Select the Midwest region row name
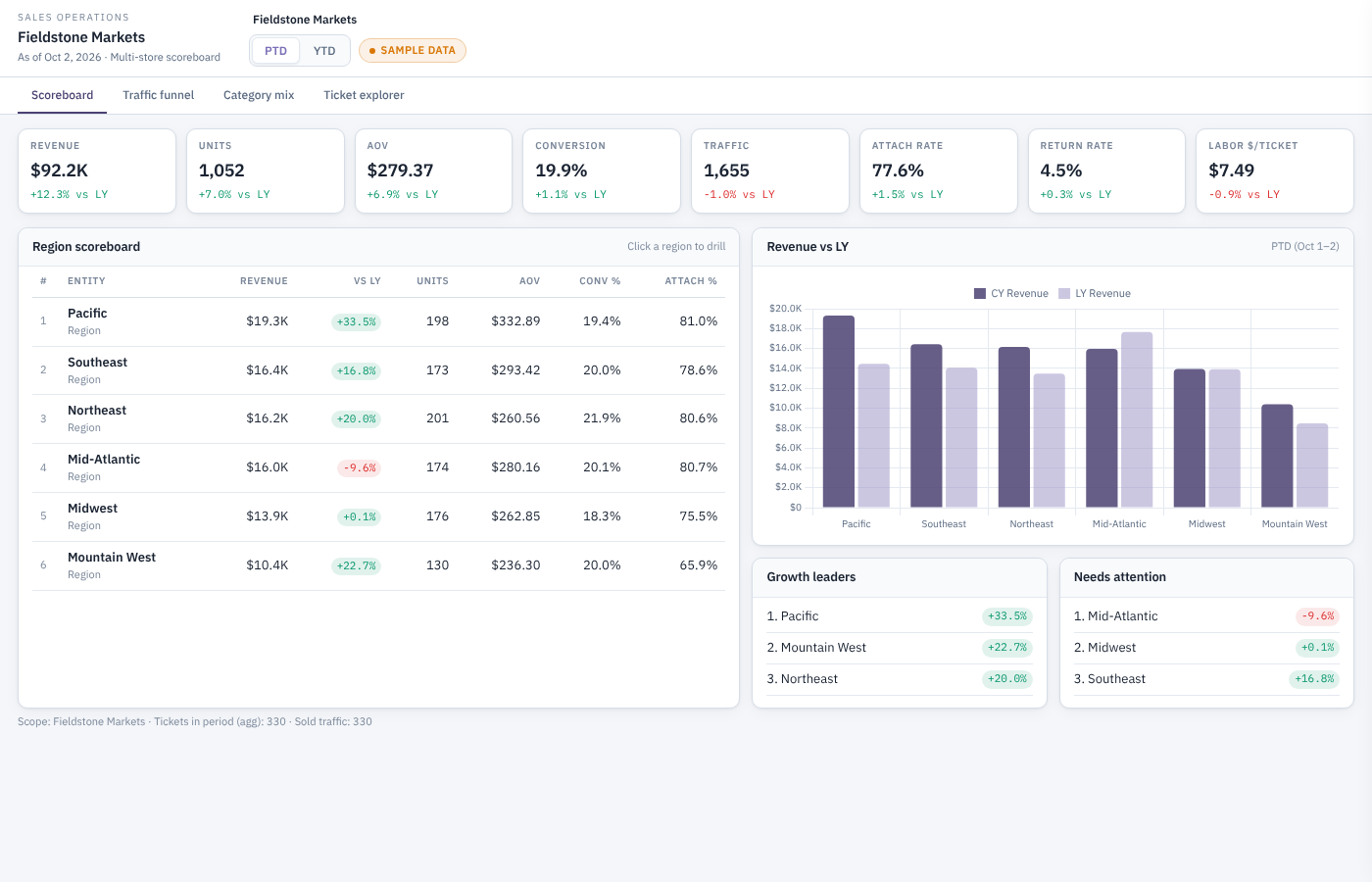 tap(92, 509)
